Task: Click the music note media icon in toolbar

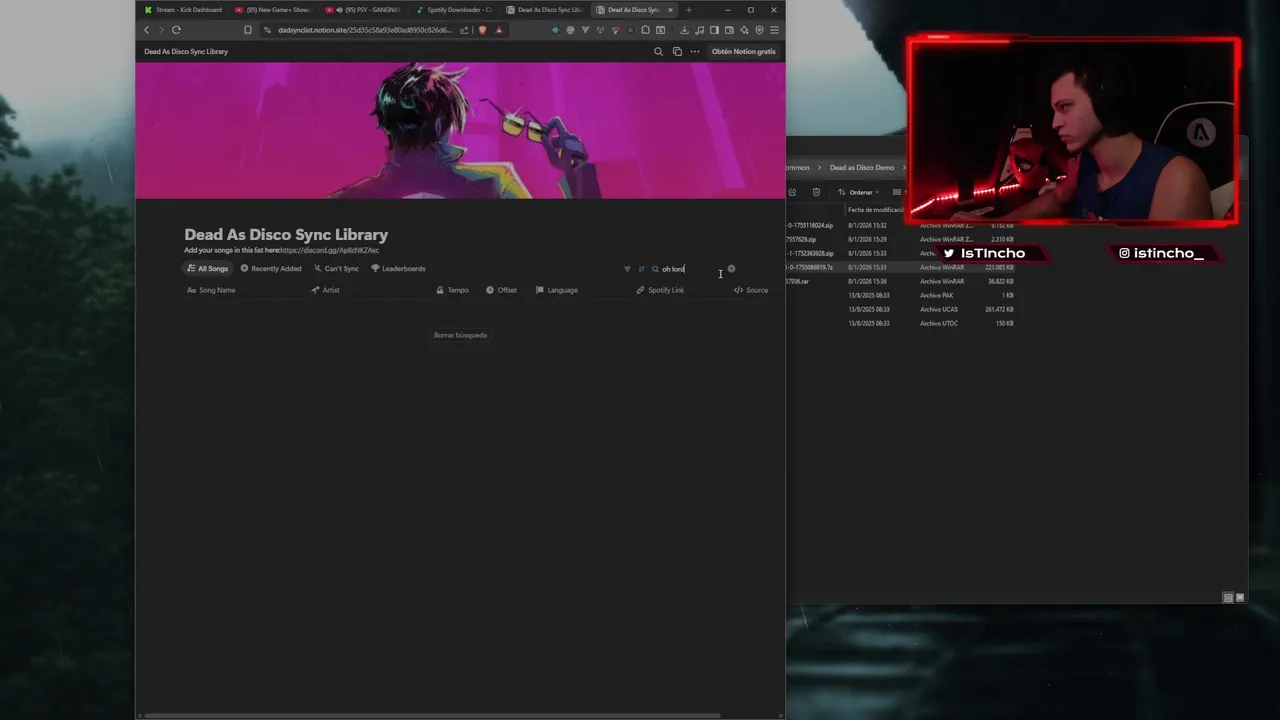Action: [x=699, y=30]
